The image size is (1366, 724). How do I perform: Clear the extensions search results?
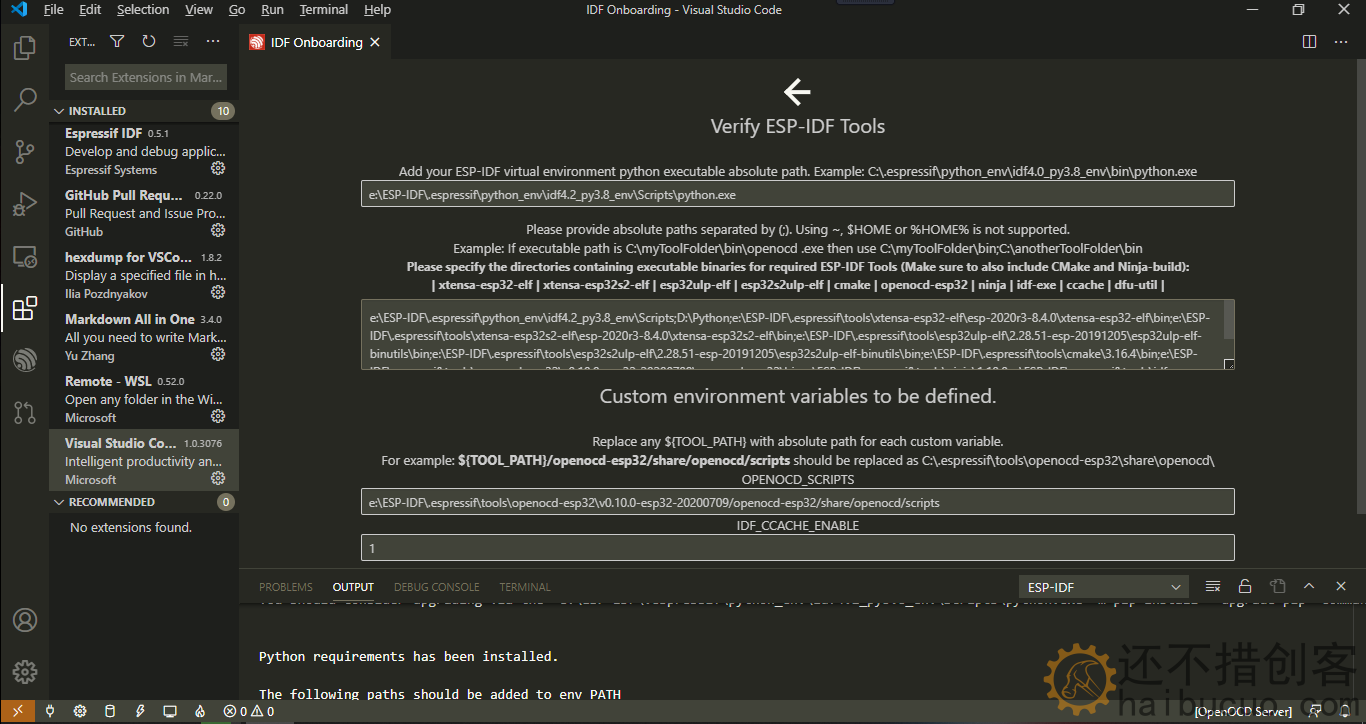(181, 42)
